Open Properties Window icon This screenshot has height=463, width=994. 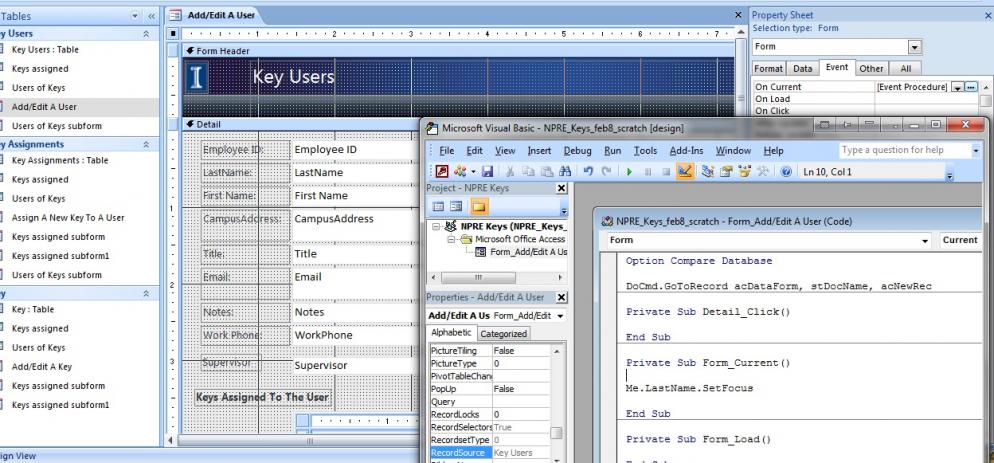[726, 171]
